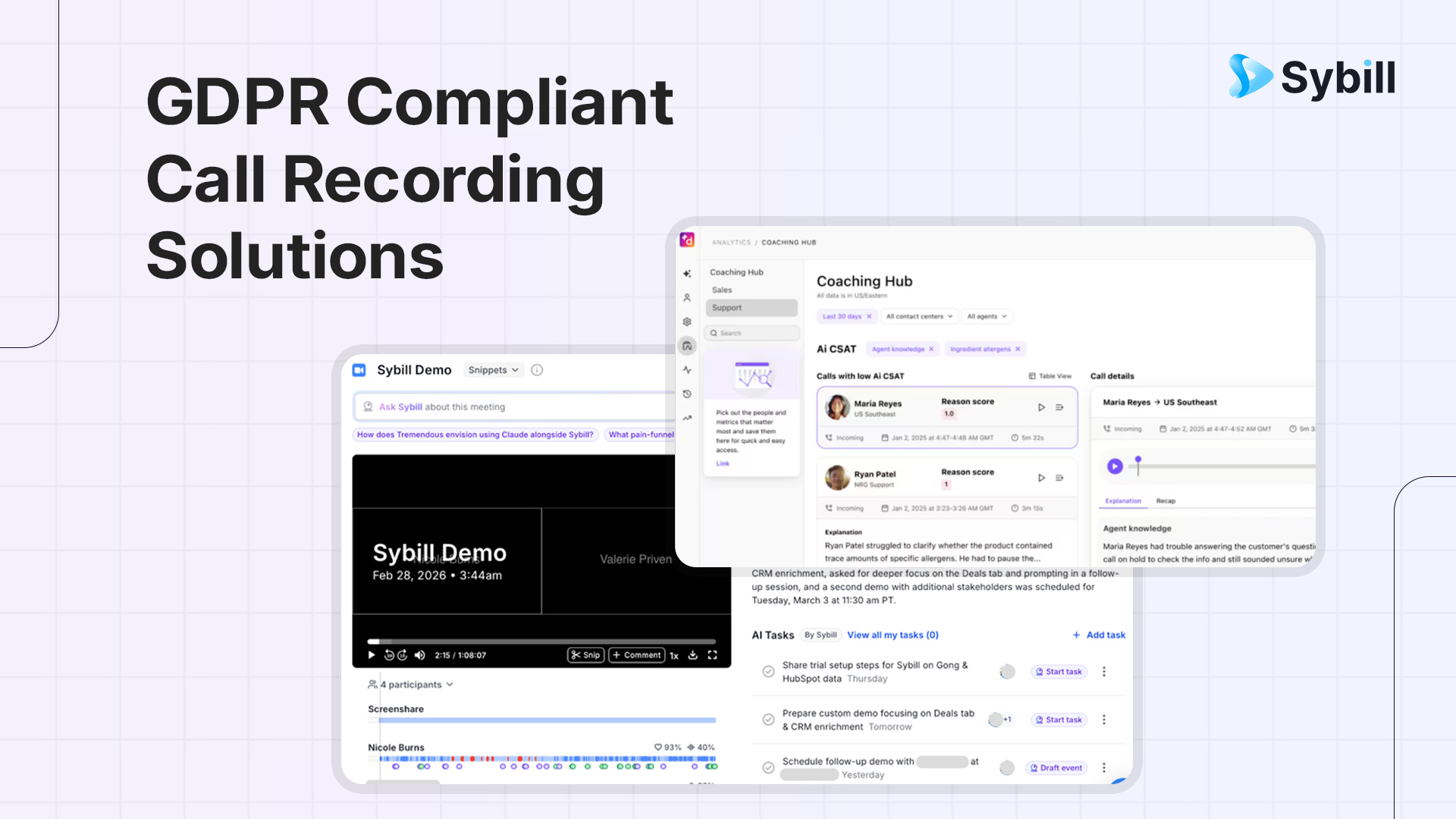The width and height of the screenshot is (1456, 819).
Task: Click the Tremendous Claude suggested question chip
Action: coord(475,435)
